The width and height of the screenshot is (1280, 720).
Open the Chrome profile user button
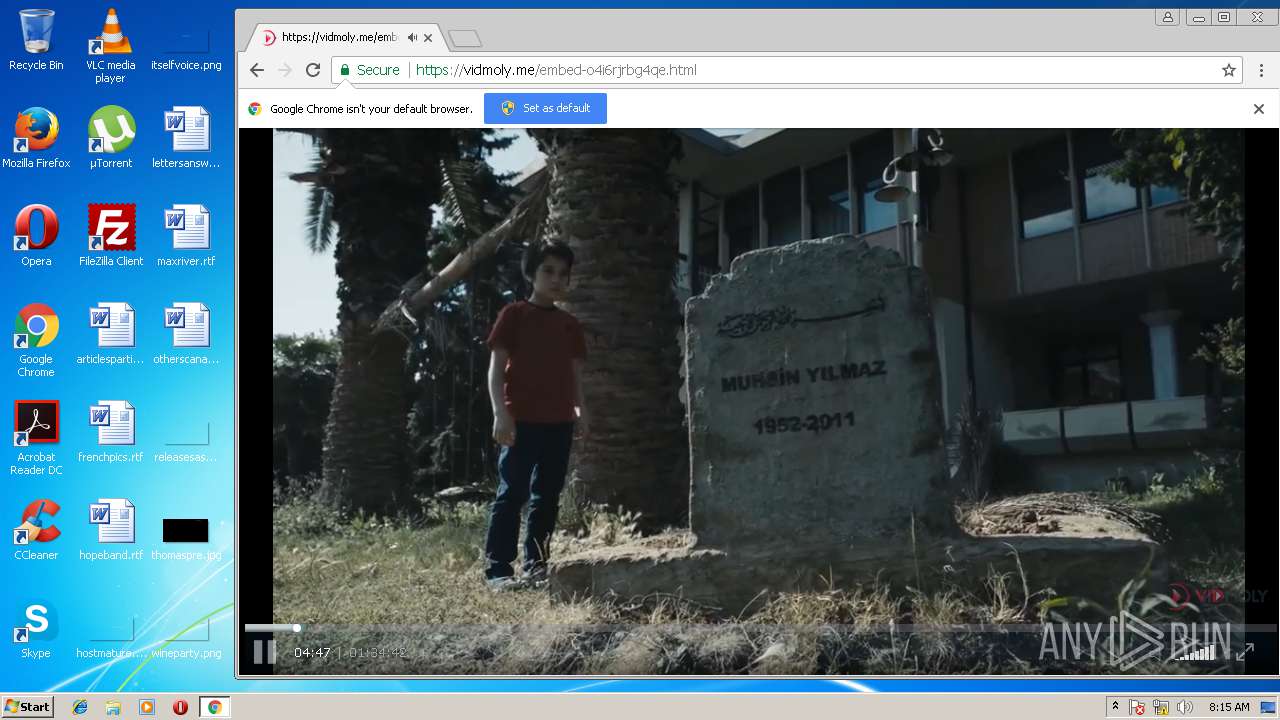(1167, 17)
